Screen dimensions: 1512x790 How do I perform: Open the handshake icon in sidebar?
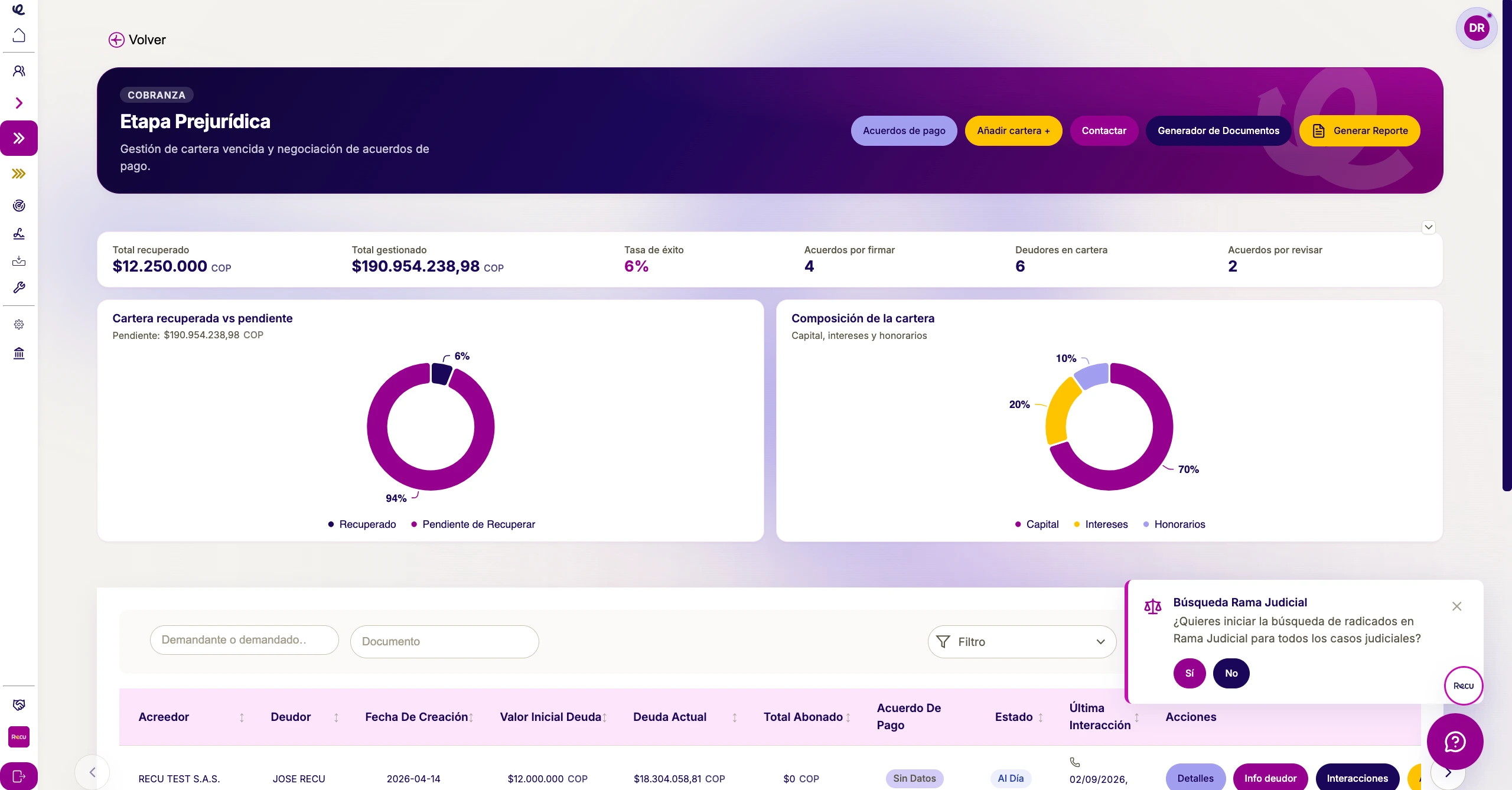point(19,704)
